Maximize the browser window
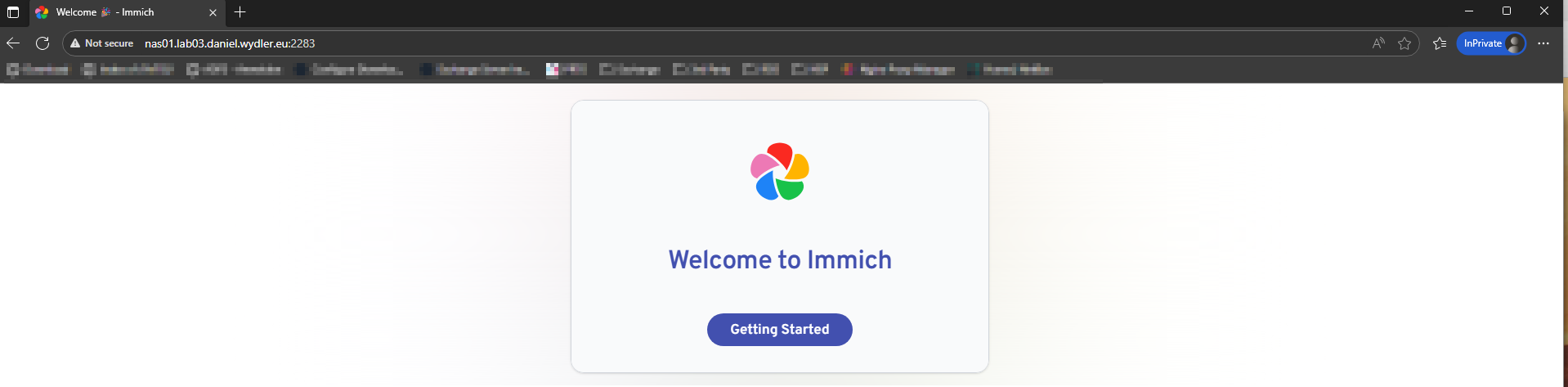This screenshot has width=1568, height=387. (1507, 11)
